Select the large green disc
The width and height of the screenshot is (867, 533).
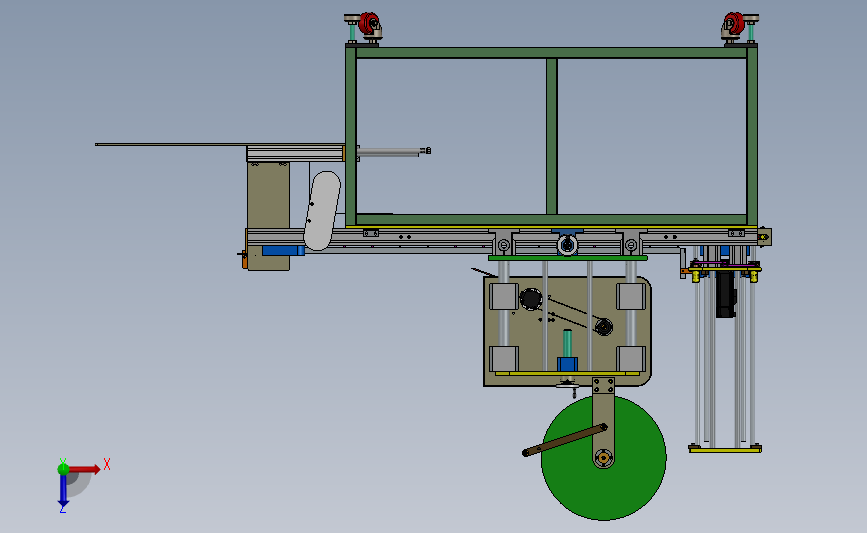(604, 458)
